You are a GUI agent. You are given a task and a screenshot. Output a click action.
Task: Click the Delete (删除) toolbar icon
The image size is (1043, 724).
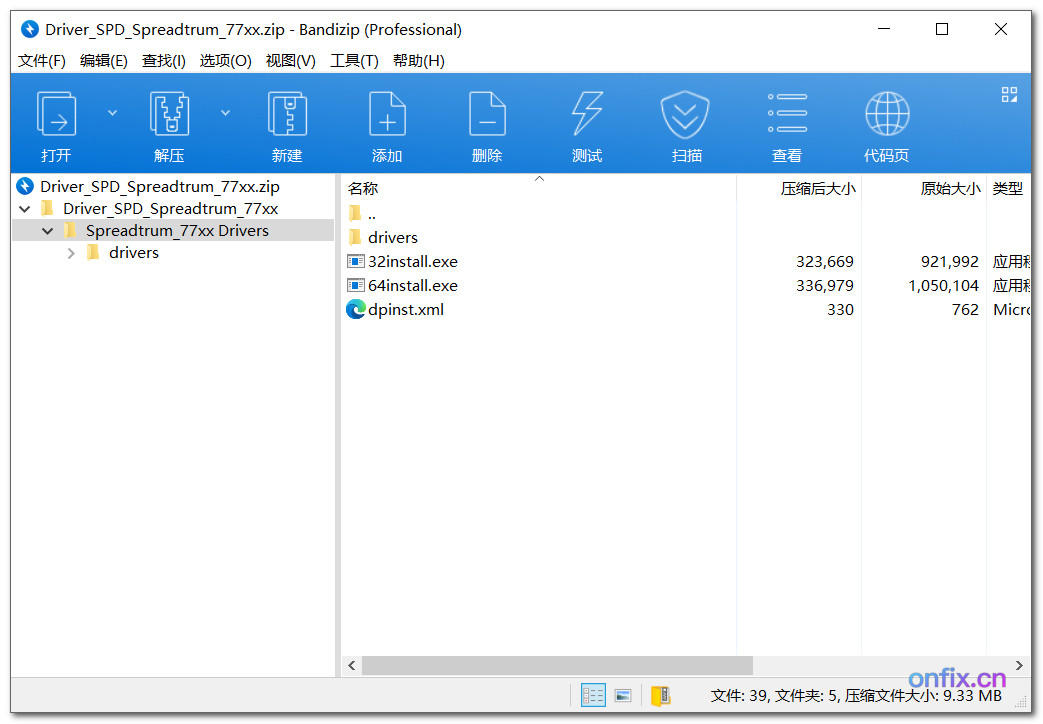tap(487, 114)
